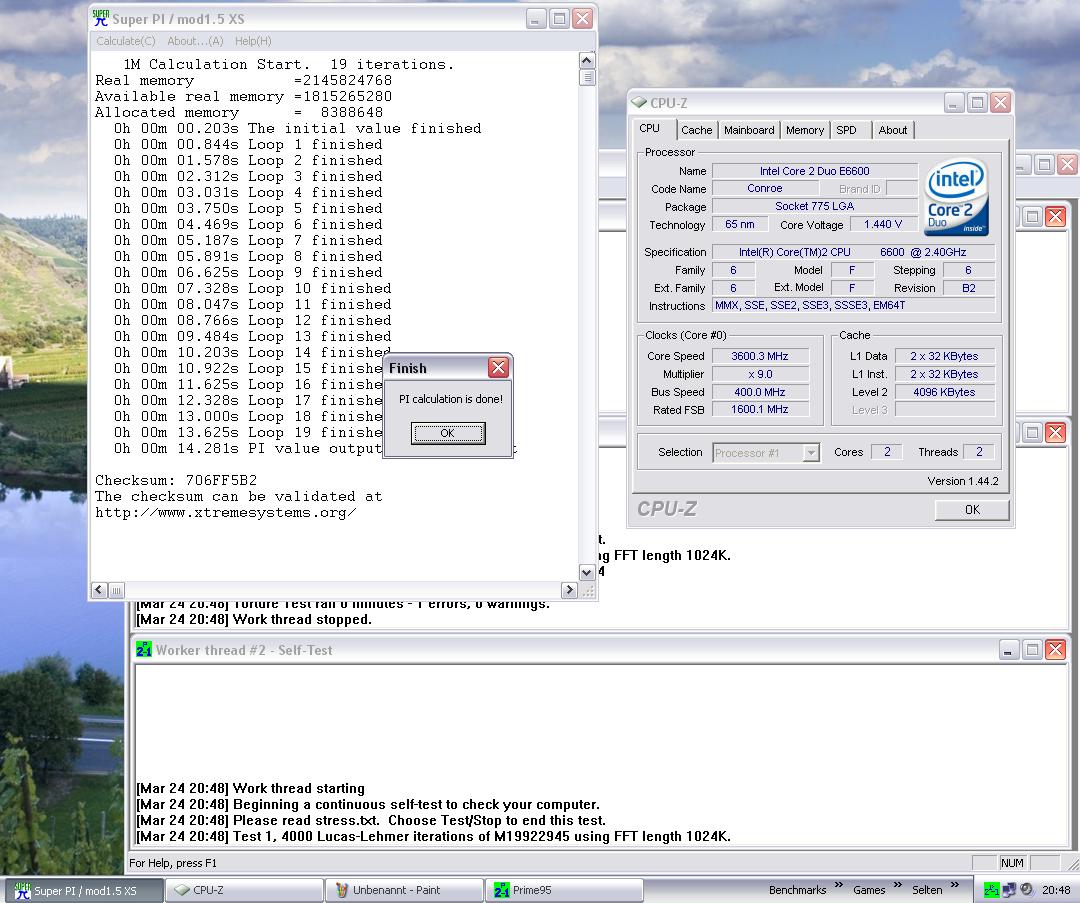Open the About menu in Super PI
This screenshot has height=903, width=1080.
tap(196, 41)
